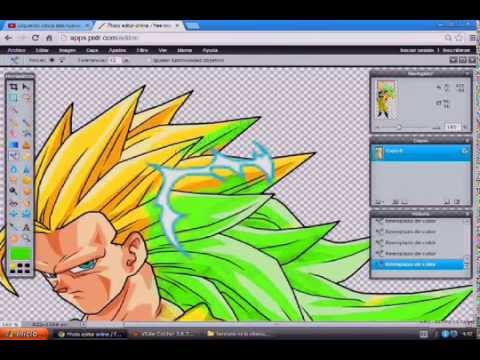Select the Blur droplet tool
480x360 pixels.
click(x=13, y=169)
